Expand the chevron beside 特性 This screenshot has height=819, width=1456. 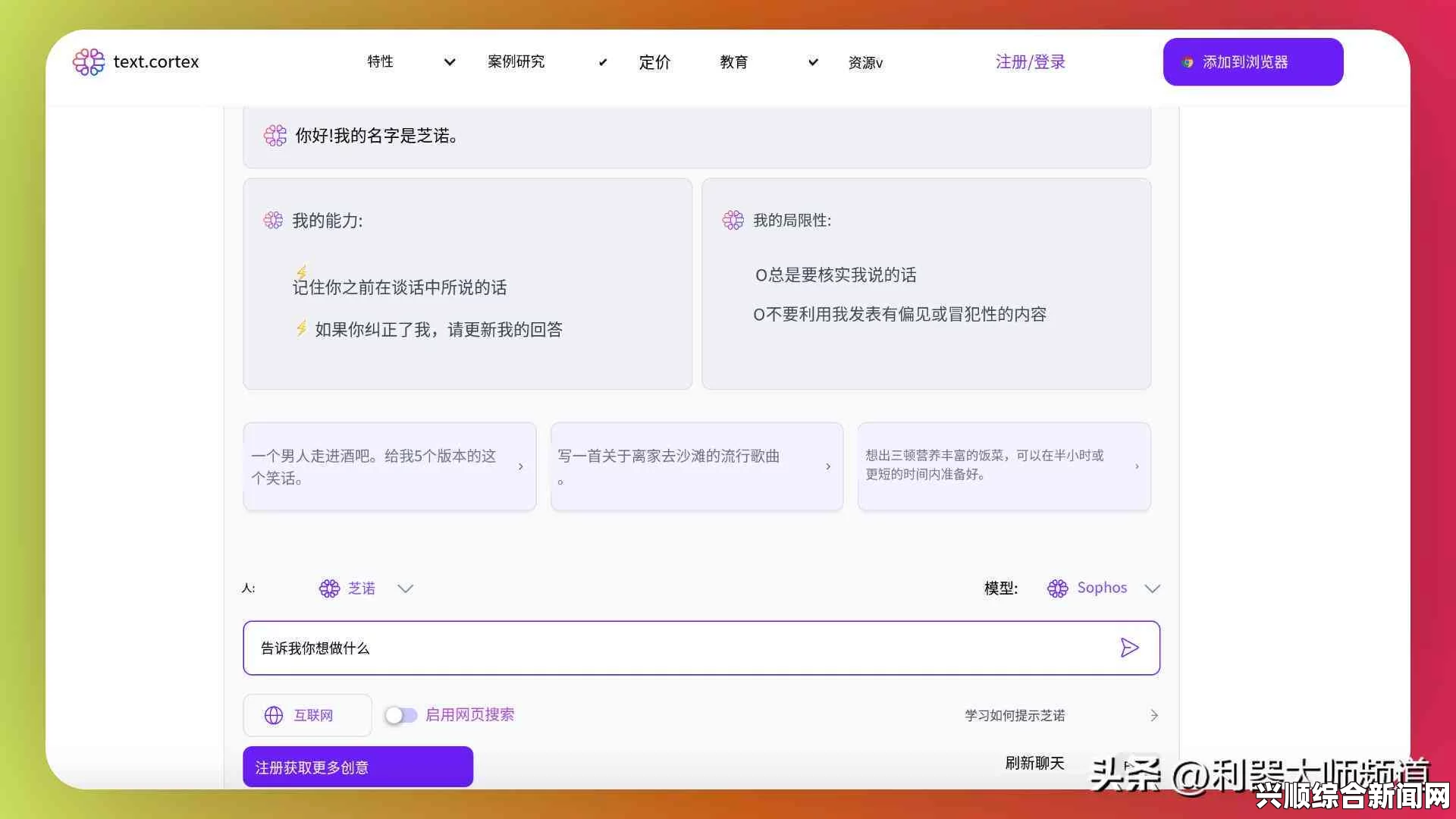[450, 62]
